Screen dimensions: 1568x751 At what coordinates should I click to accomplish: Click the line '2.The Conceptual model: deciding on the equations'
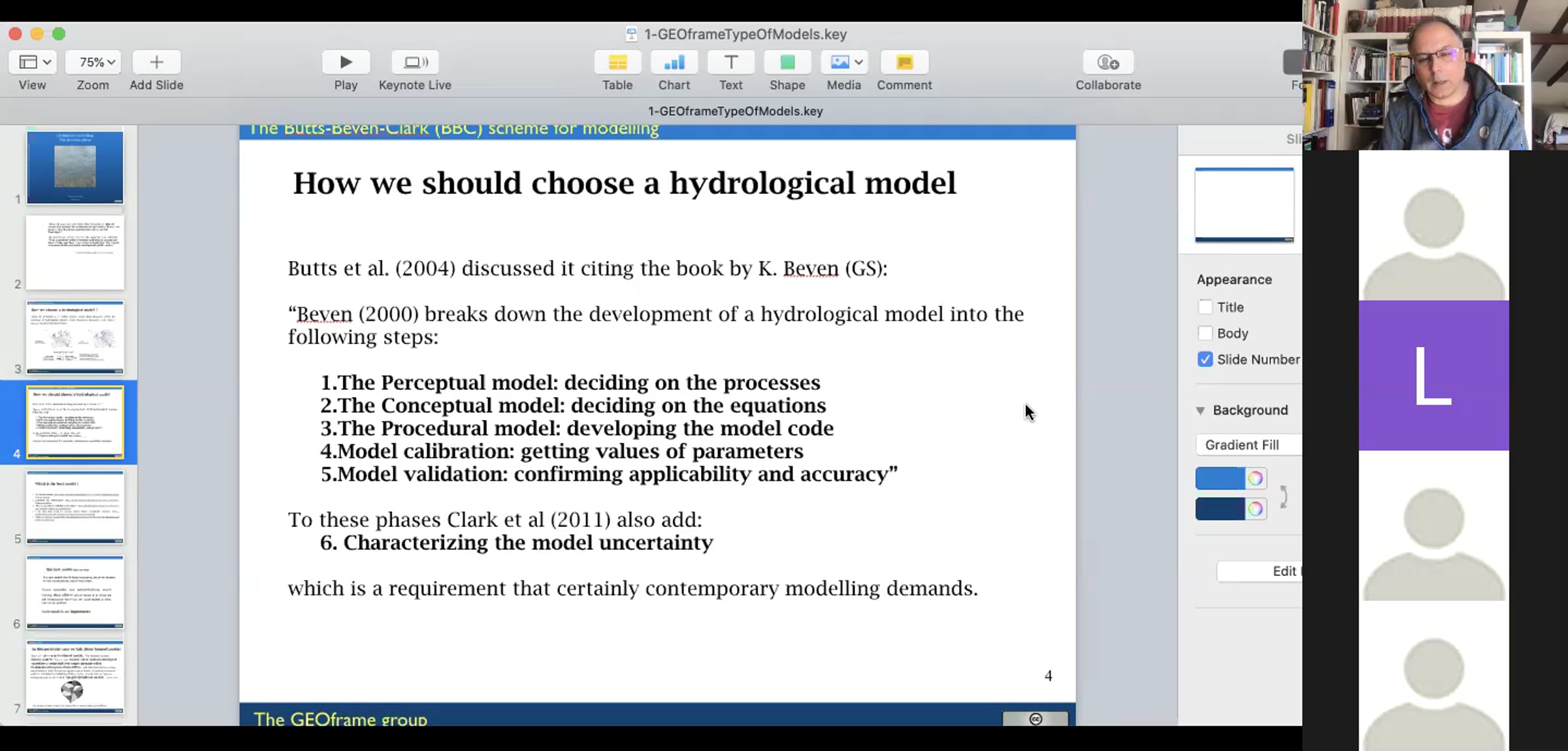(573, 406)
